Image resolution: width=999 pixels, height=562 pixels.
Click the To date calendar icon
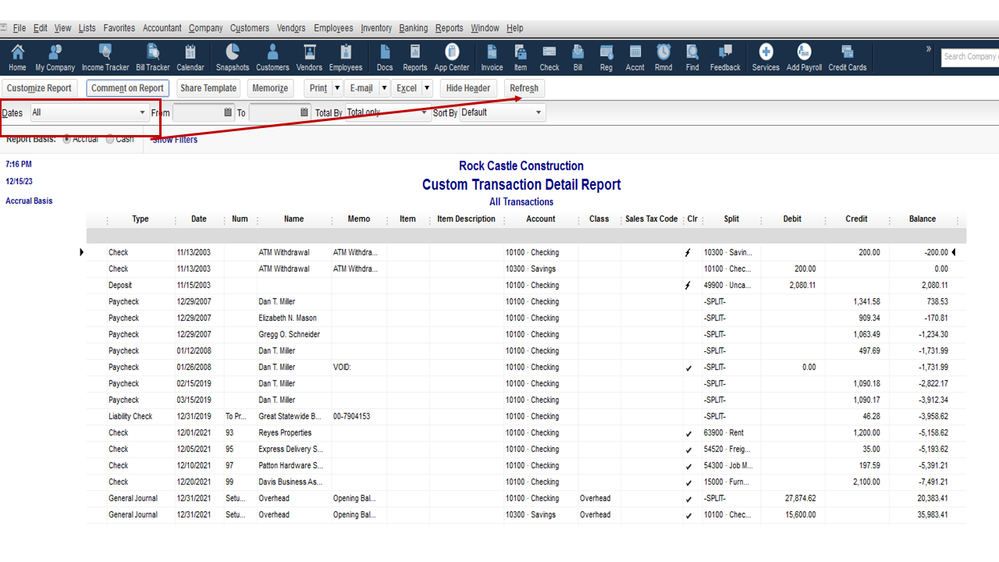click(x=304, y=112)
